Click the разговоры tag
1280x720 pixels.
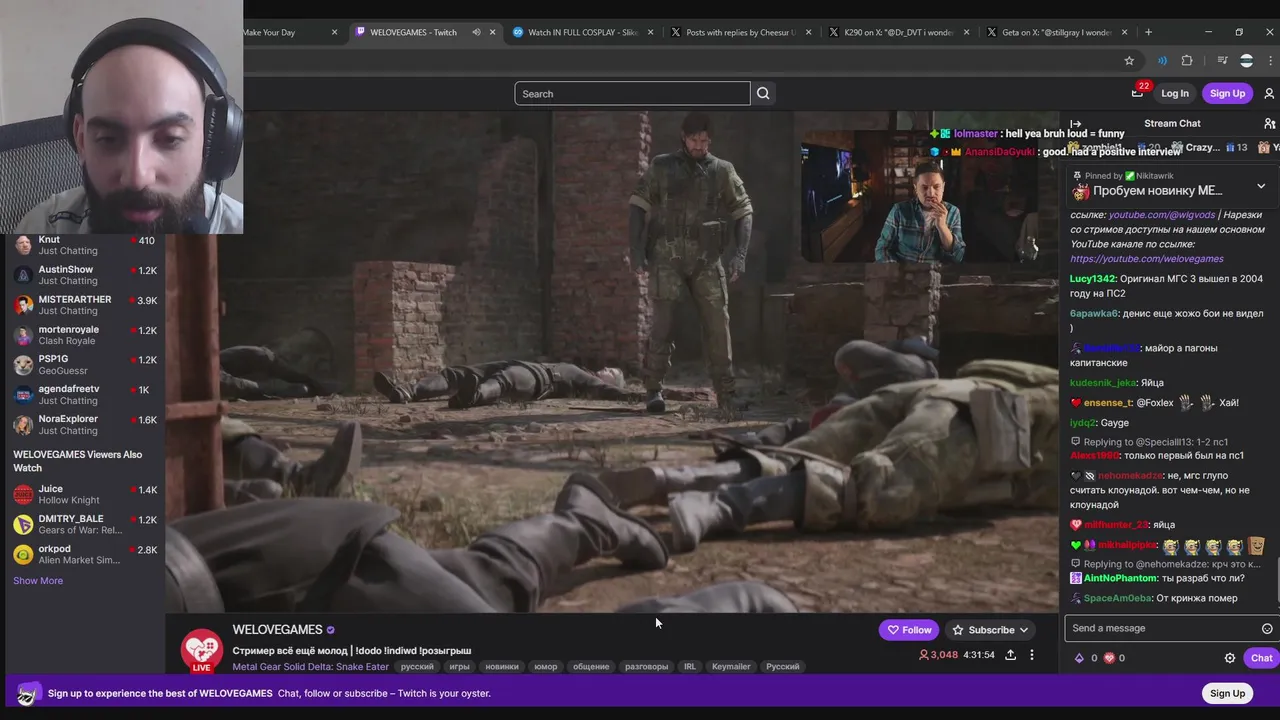pyautogui.click(x=646, y=667)
